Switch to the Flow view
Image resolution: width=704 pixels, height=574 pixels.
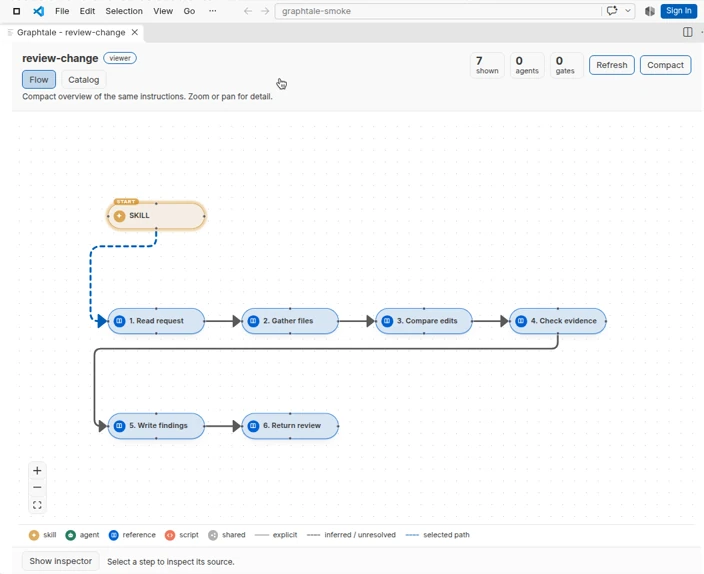39,79
